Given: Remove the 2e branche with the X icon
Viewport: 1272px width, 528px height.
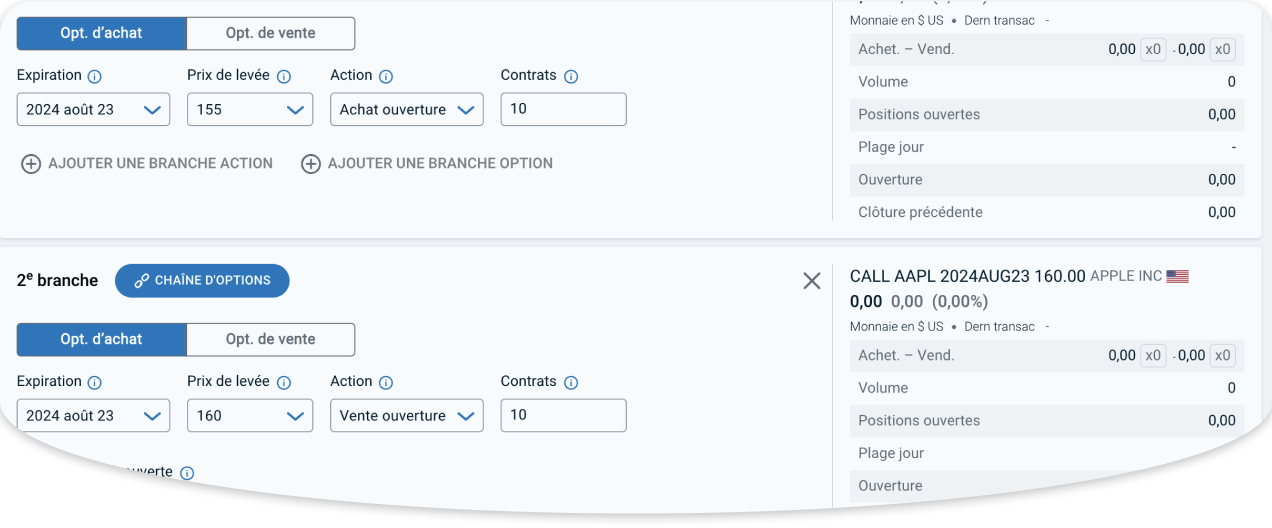Looking at the screenshot, I should pyautogui.click(x=812, y=281).
